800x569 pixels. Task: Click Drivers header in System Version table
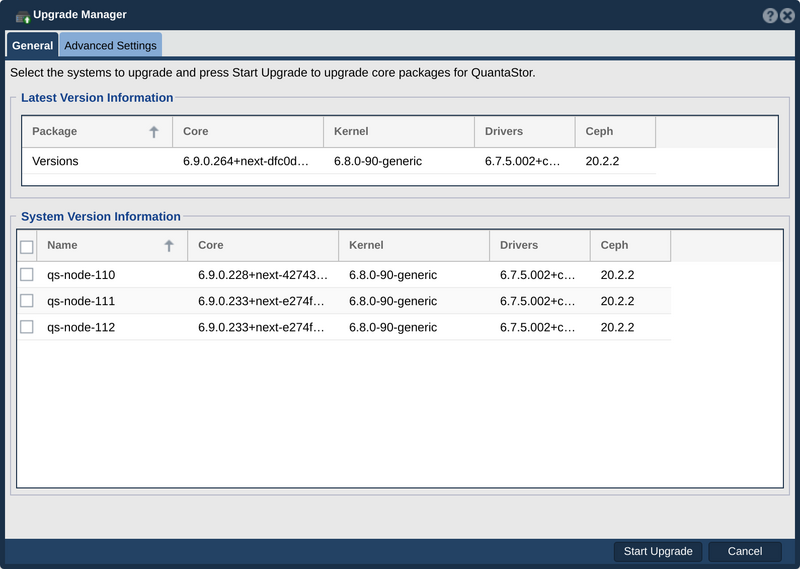click(x=540, y=245)
